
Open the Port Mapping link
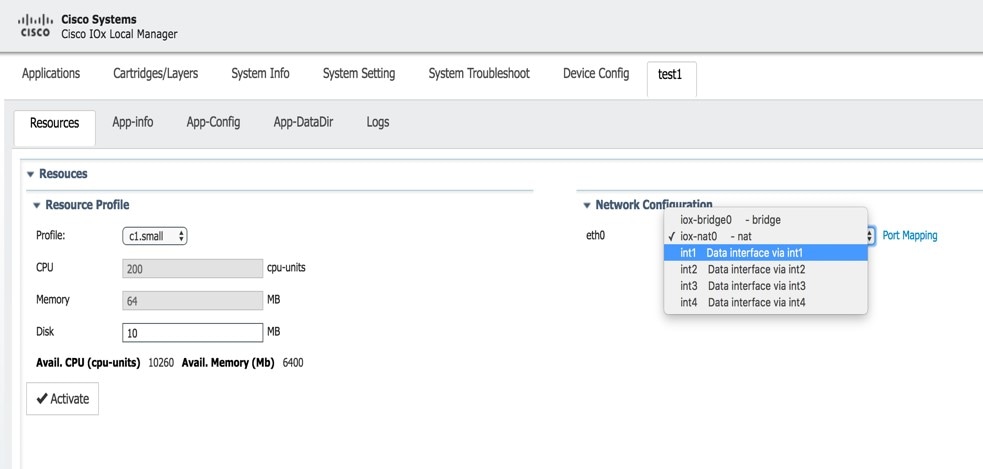[x=910, y=236]
